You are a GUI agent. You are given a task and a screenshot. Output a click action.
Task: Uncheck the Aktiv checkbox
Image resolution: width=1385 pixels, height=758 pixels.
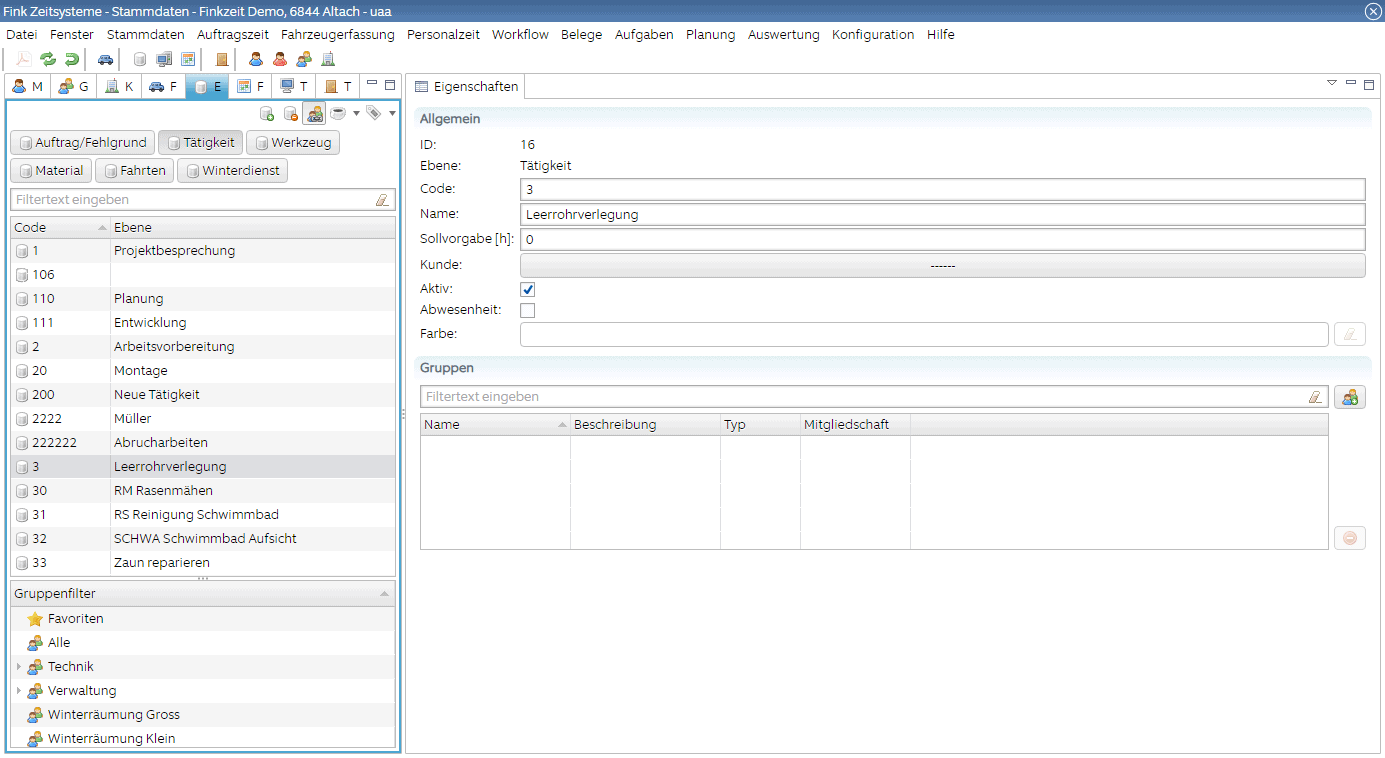click(528, 289)
